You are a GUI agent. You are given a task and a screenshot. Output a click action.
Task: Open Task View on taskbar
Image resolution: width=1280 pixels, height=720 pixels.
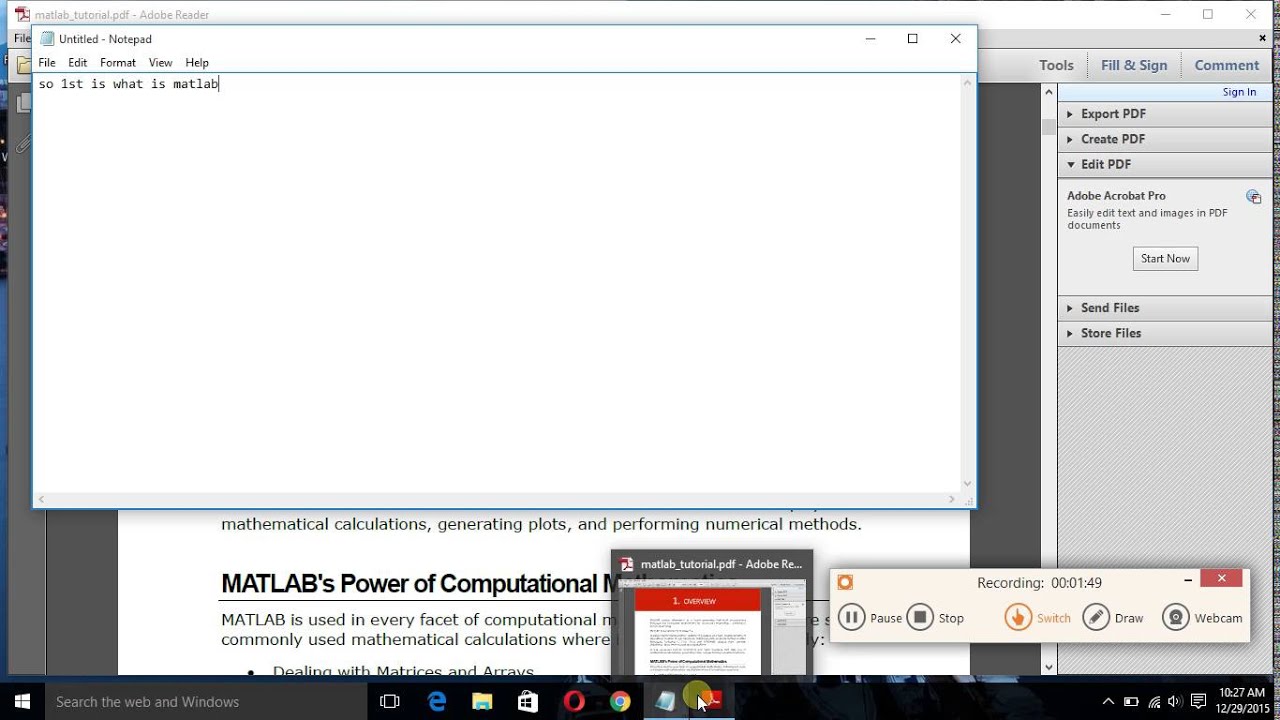click(390, 702)
